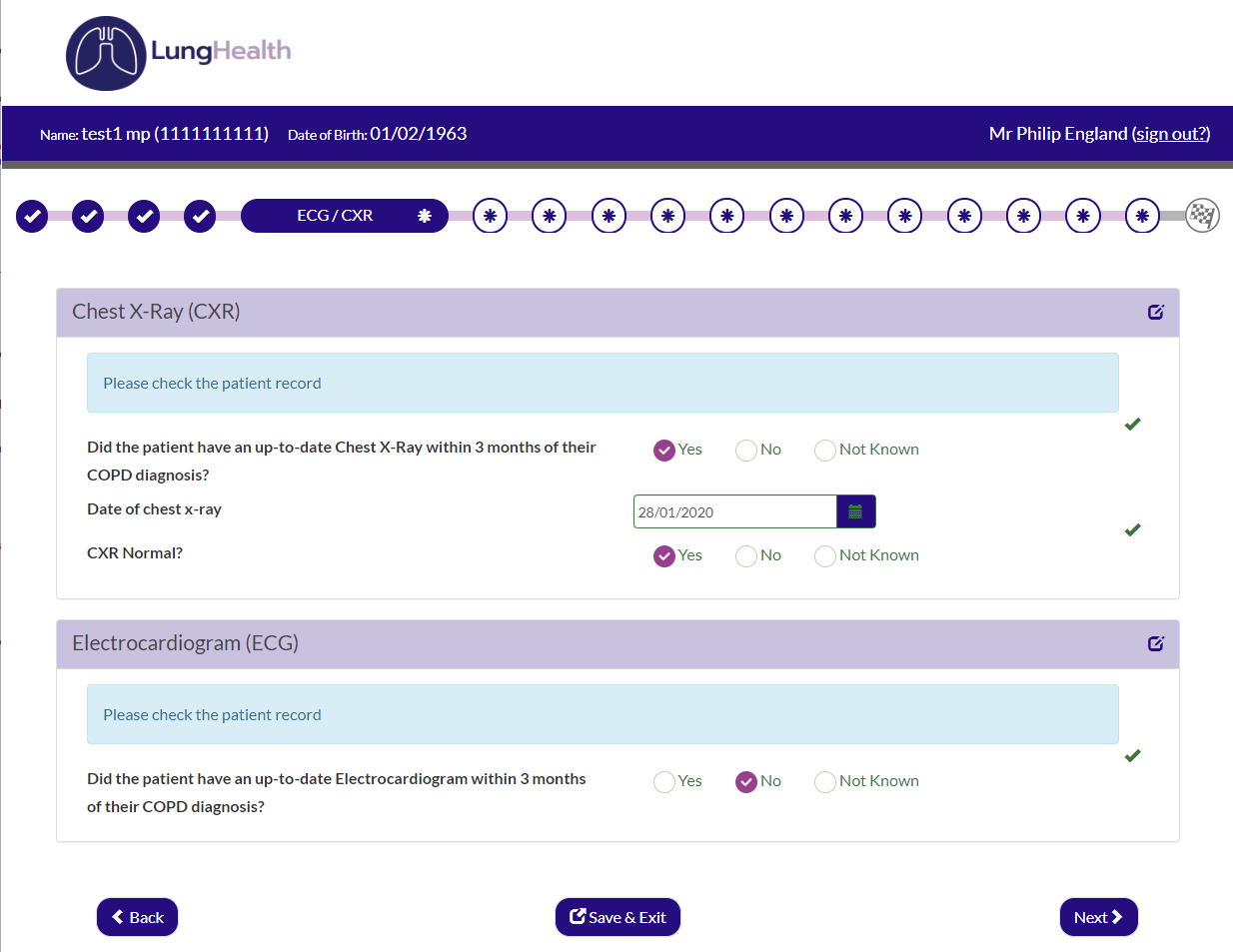Viewport: 1233px width, 952px height.
Task: Collapse the Chest X-Ray (CXR) panel header
Action: (600, 312)
